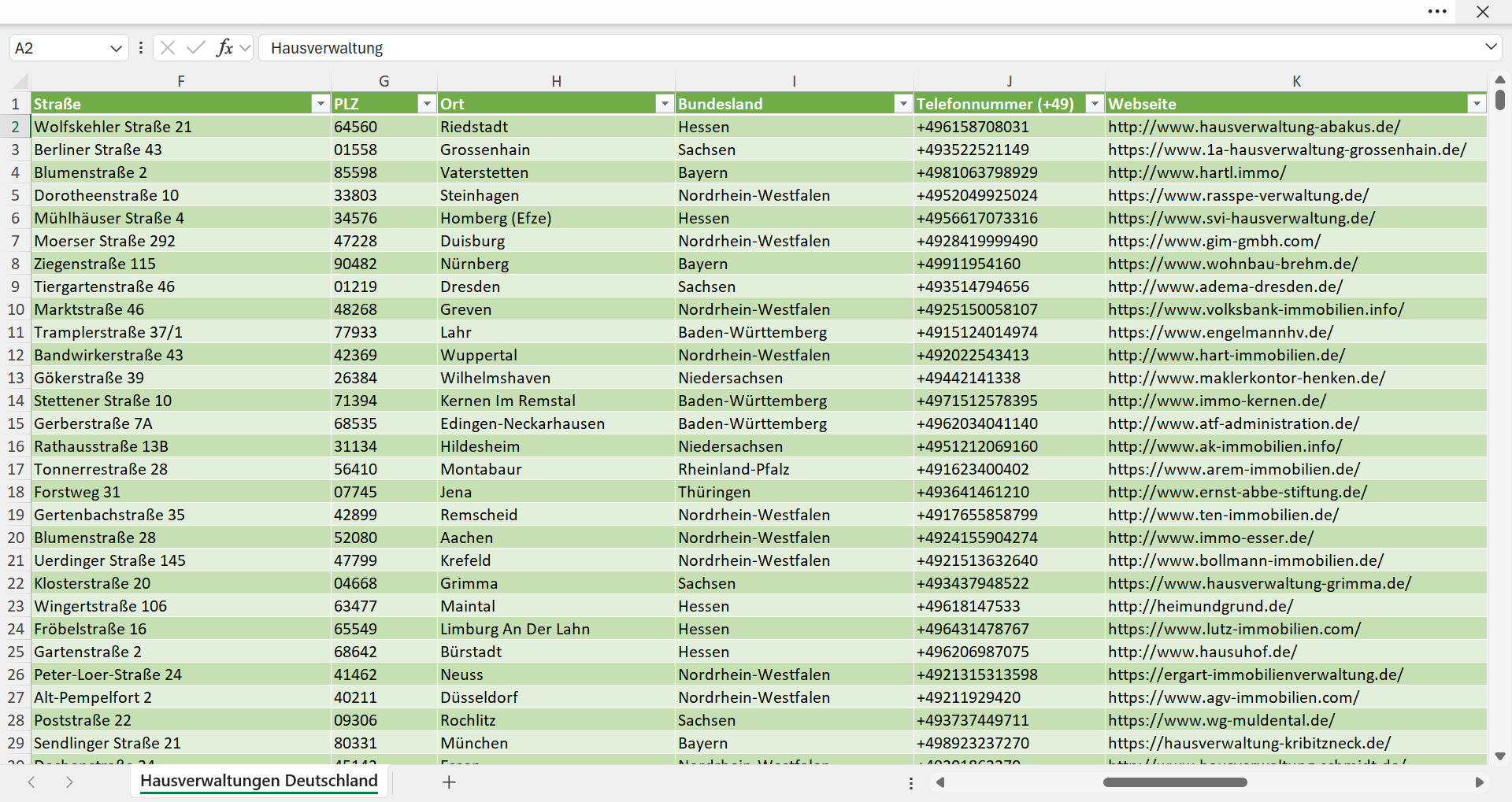Open the Bundesland column filter dropdown

[x=902, y=104]
